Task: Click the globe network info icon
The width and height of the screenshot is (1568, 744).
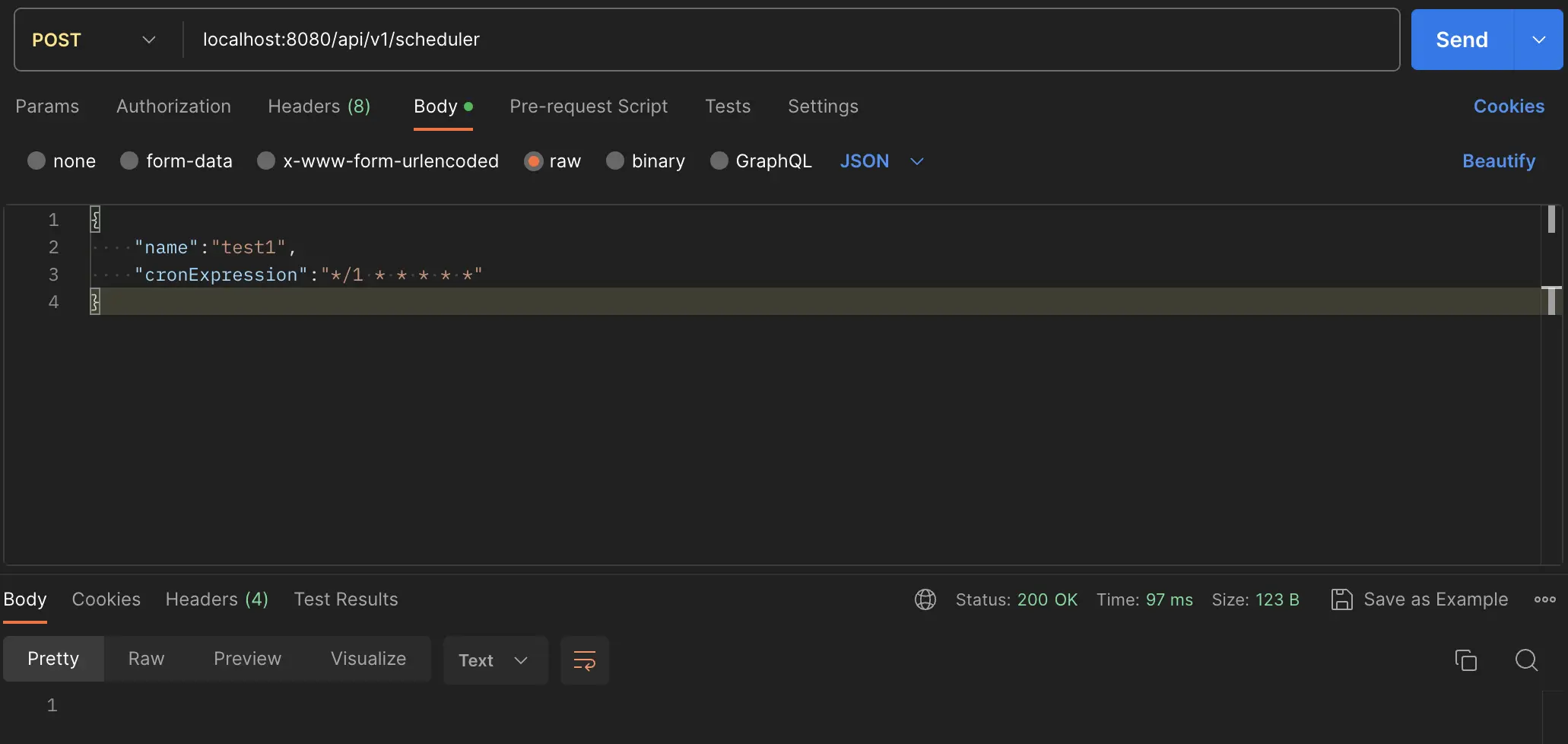Action: pyautogui.click(x=925, y=599)
